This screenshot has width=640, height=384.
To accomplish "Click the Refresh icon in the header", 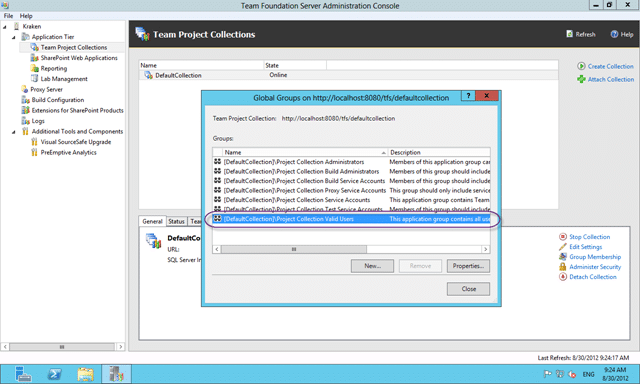I will tap(570, 34).
